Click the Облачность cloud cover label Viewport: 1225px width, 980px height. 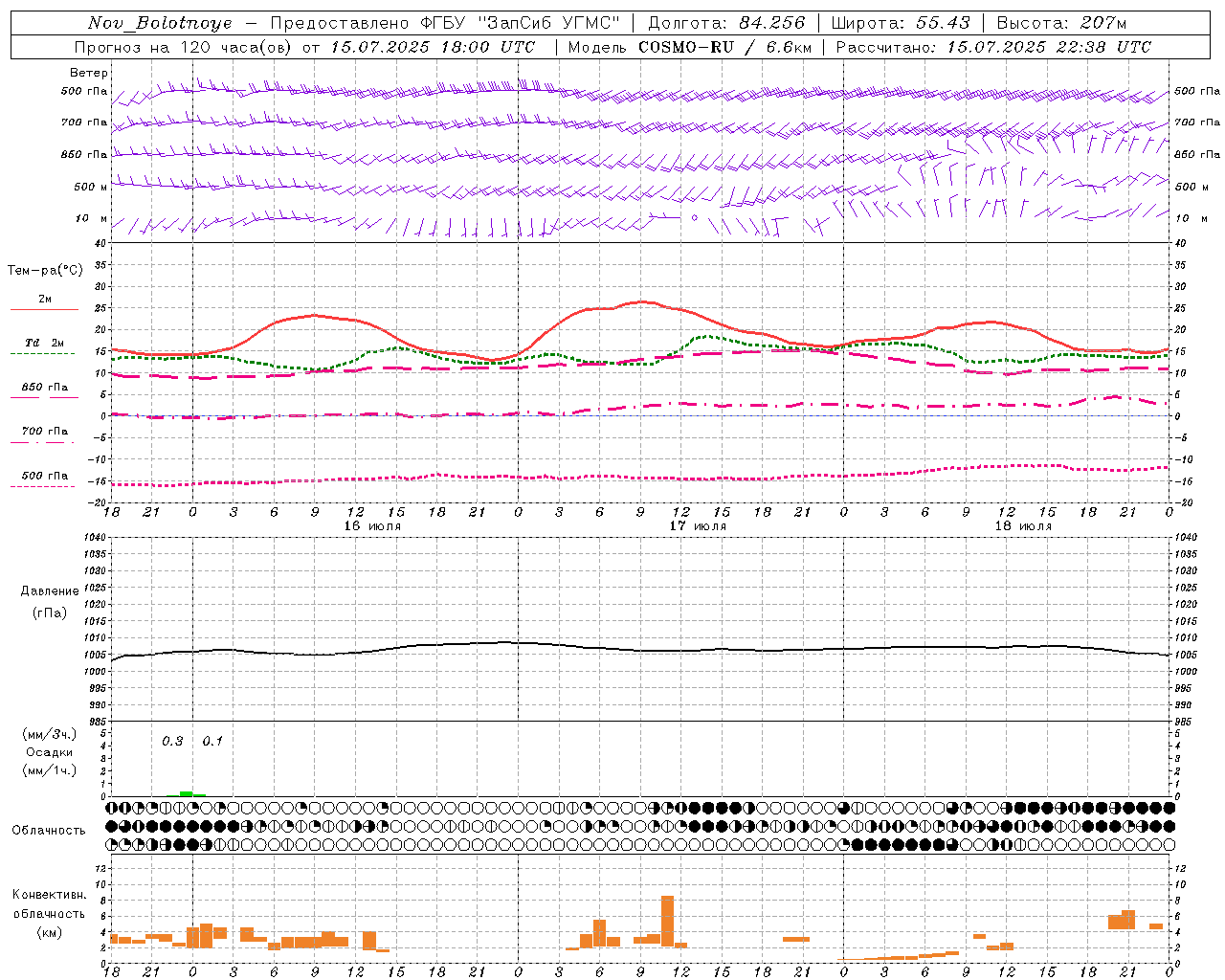click(49, 830)
